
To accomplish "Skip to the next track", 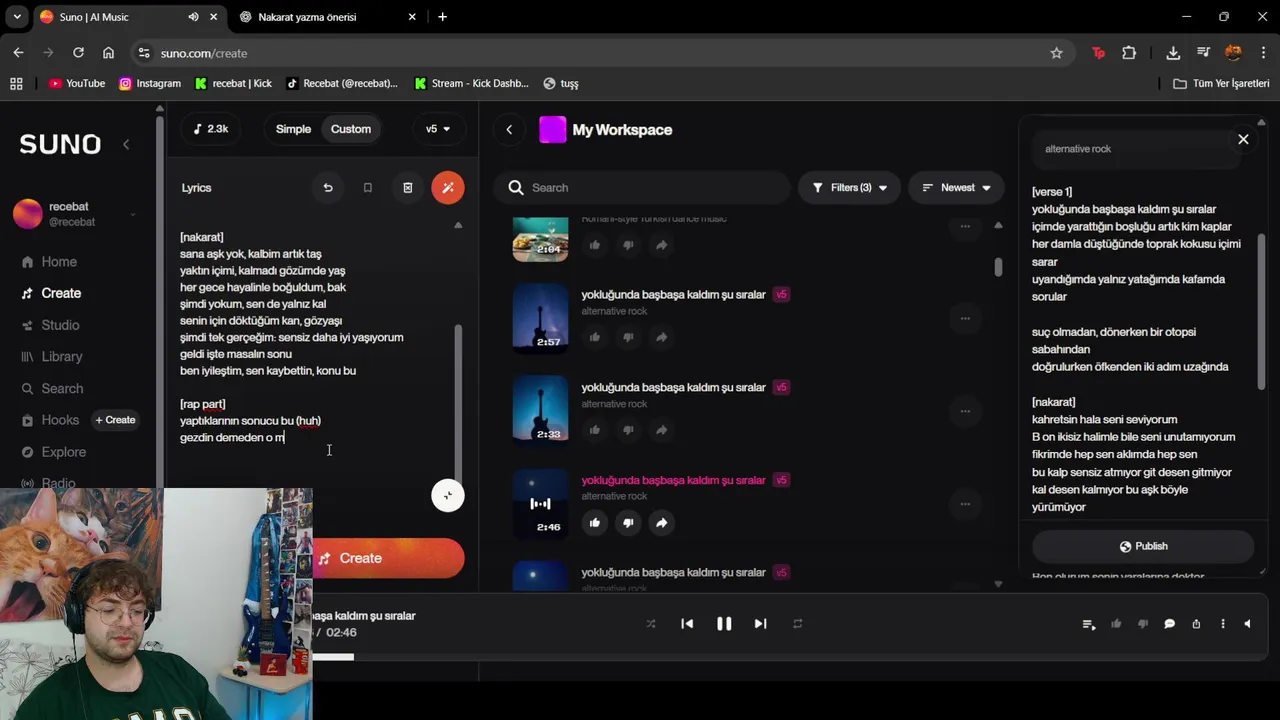I will 760,624.
